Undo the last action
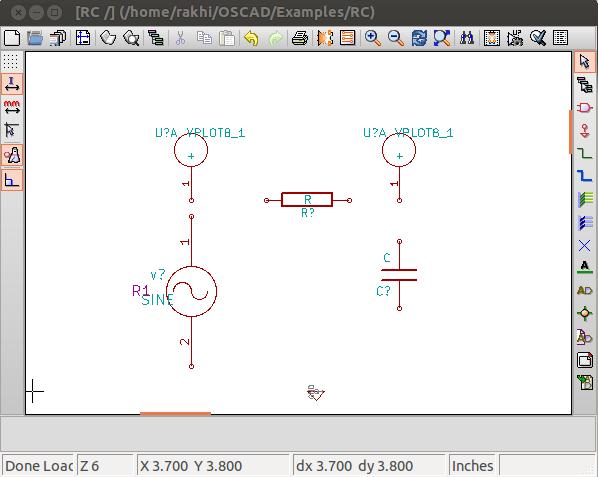 251,38
